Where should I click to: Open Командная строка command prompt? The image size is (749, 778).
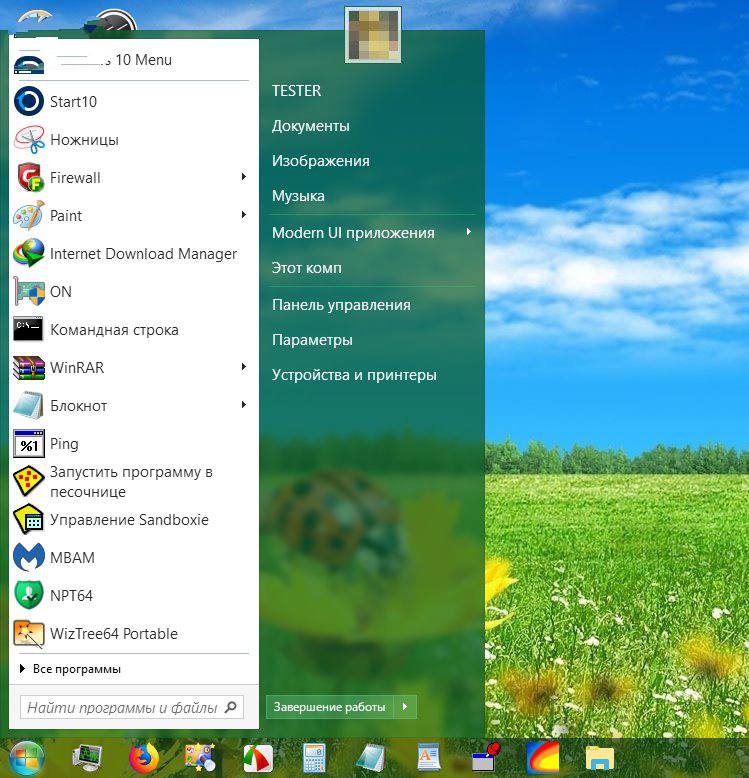(114, 330)
